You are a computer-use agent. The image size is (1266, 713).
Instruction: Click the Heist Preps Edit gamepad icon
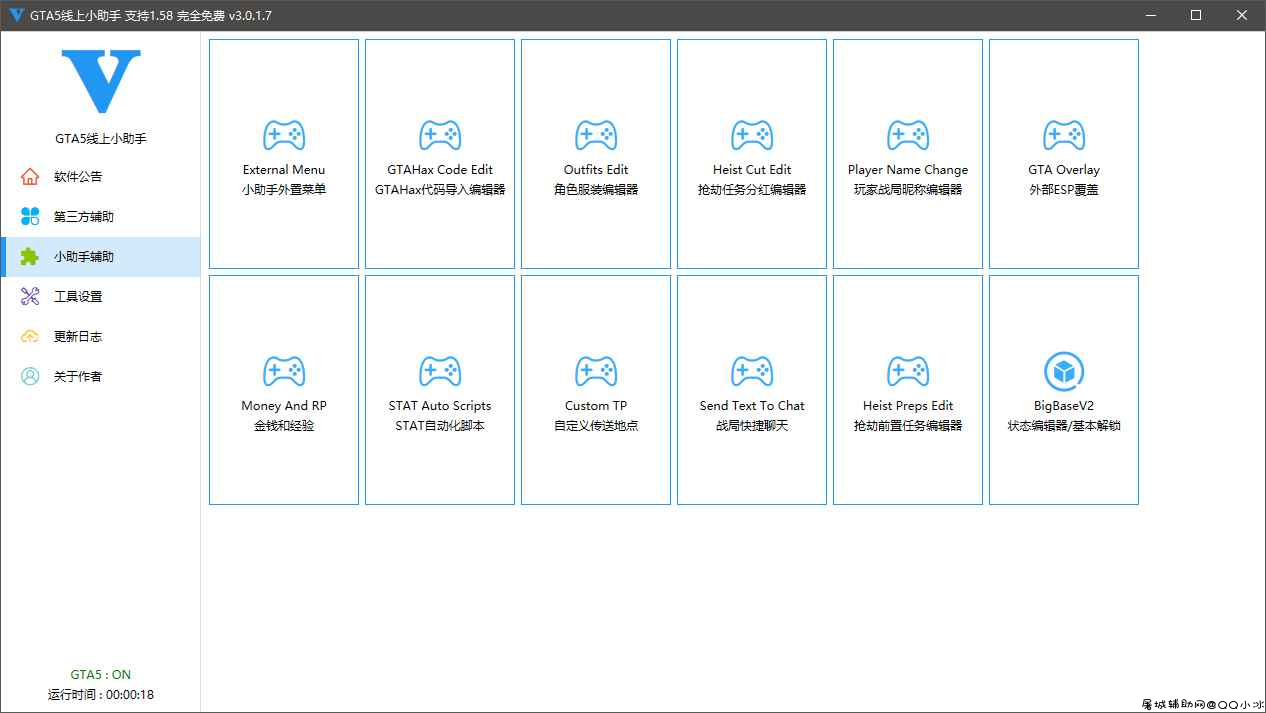(908, 372)
